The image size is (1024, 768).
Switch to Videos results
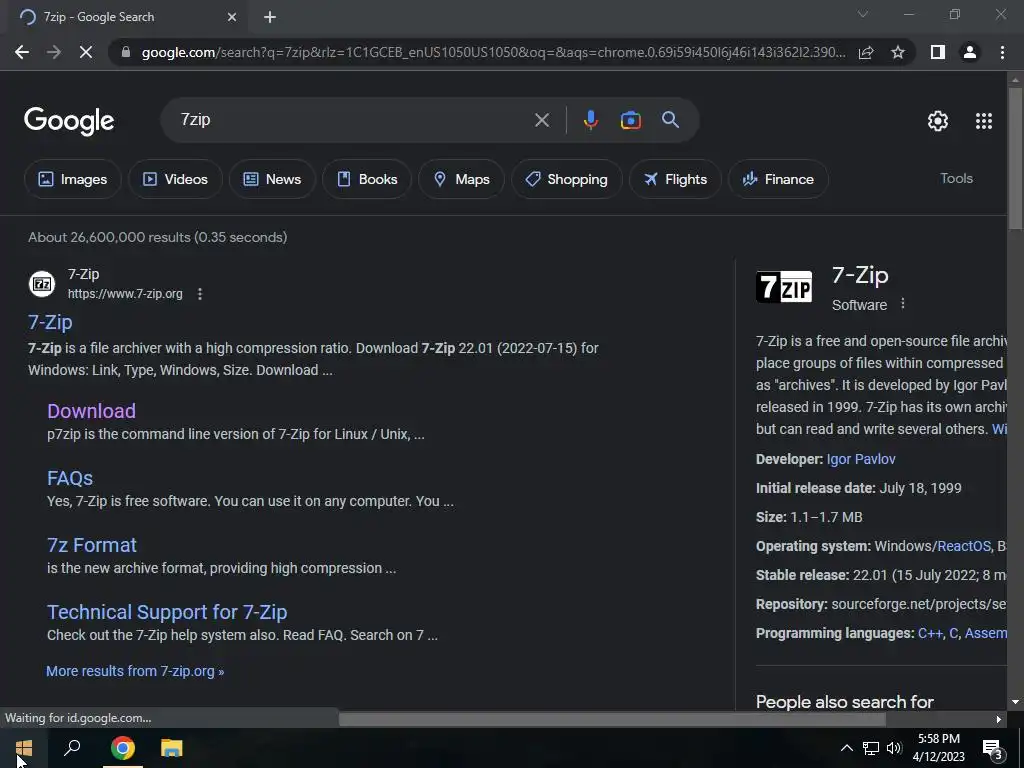coord(175,179)
